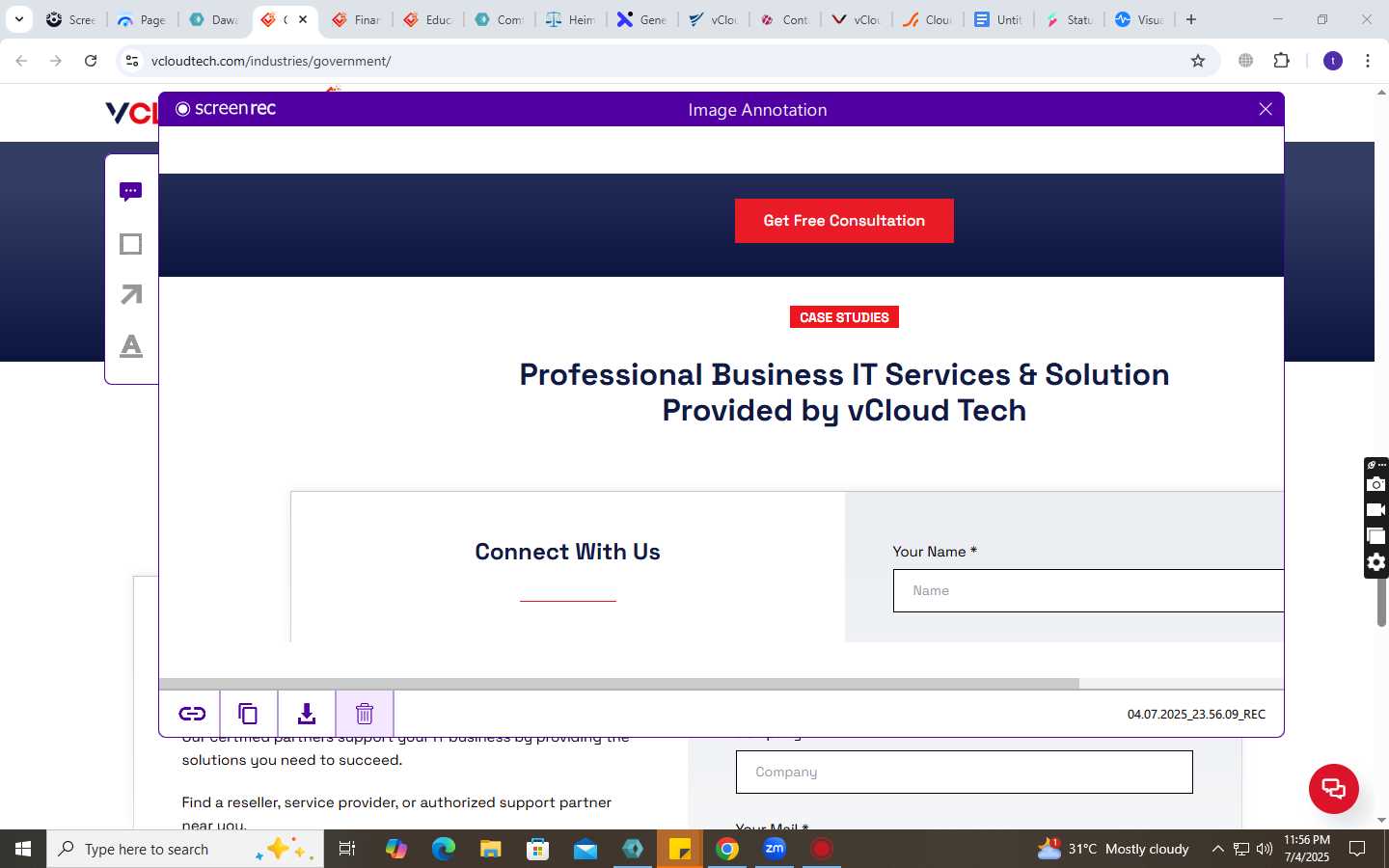Click the file name 04.07.2025_23.56.09_REC

point(1196,715)
